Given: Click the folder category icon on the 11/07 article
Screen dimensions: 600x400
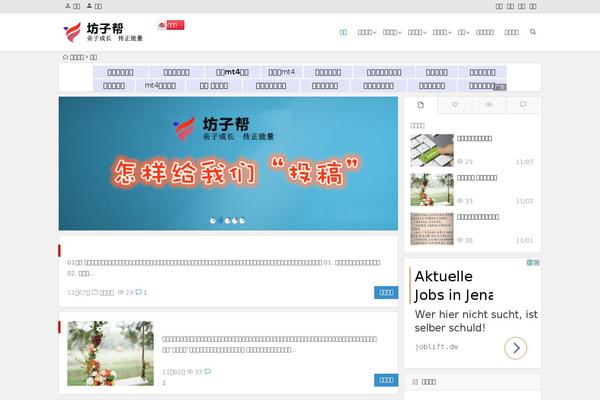Looking at the screenshot, I should tap(95, 292).
